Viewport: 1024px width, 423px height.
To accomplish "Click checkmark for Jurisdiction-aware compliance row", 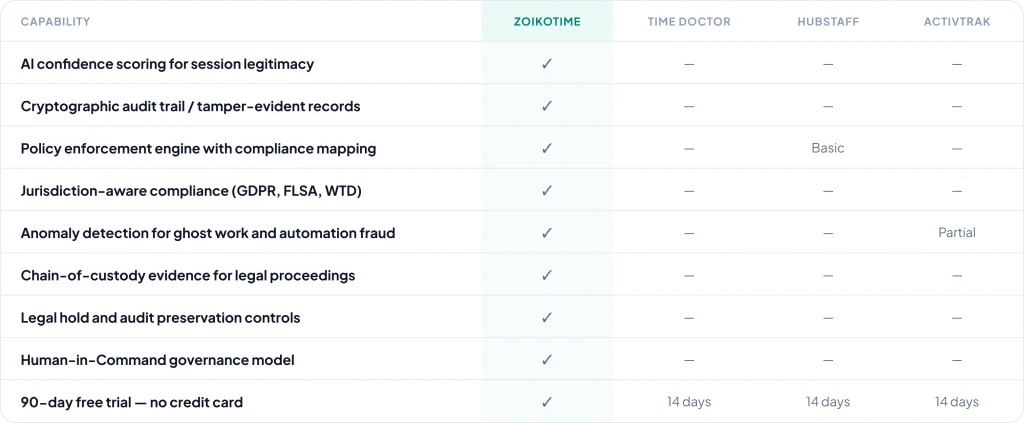I will click(546, 190).
